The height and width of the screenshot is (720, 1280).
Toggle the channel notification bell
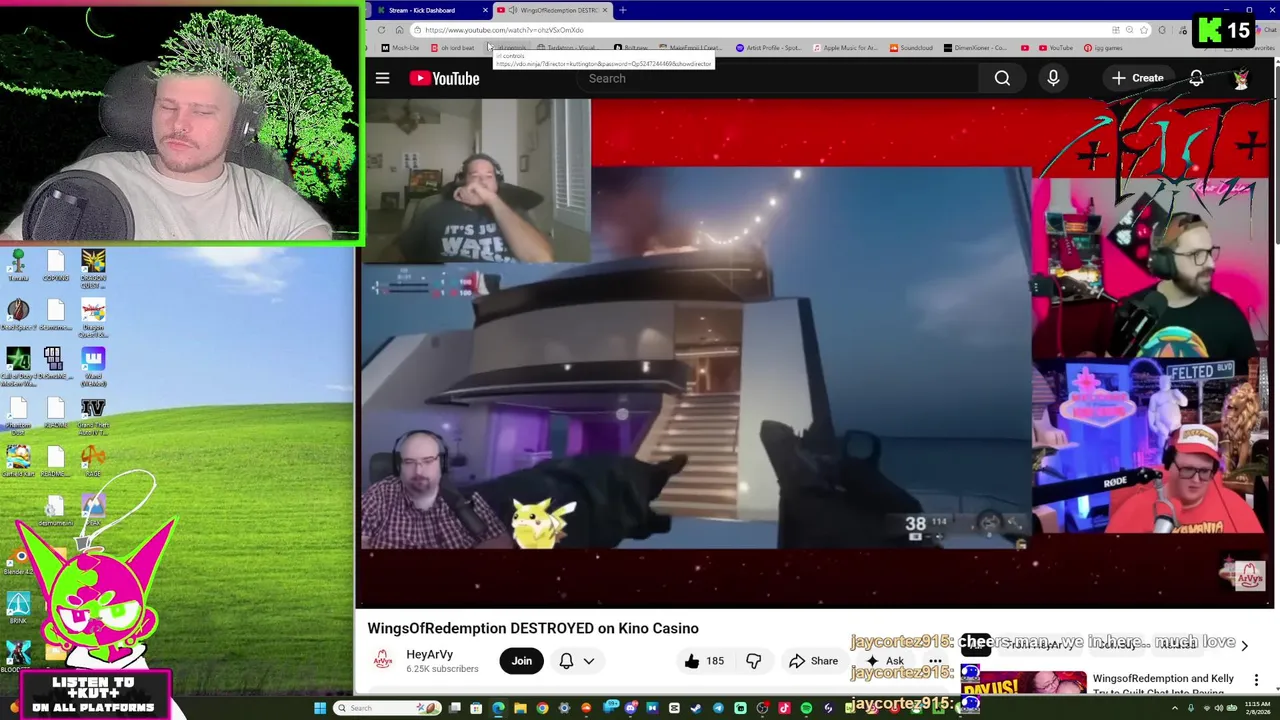tap(566, 661)
